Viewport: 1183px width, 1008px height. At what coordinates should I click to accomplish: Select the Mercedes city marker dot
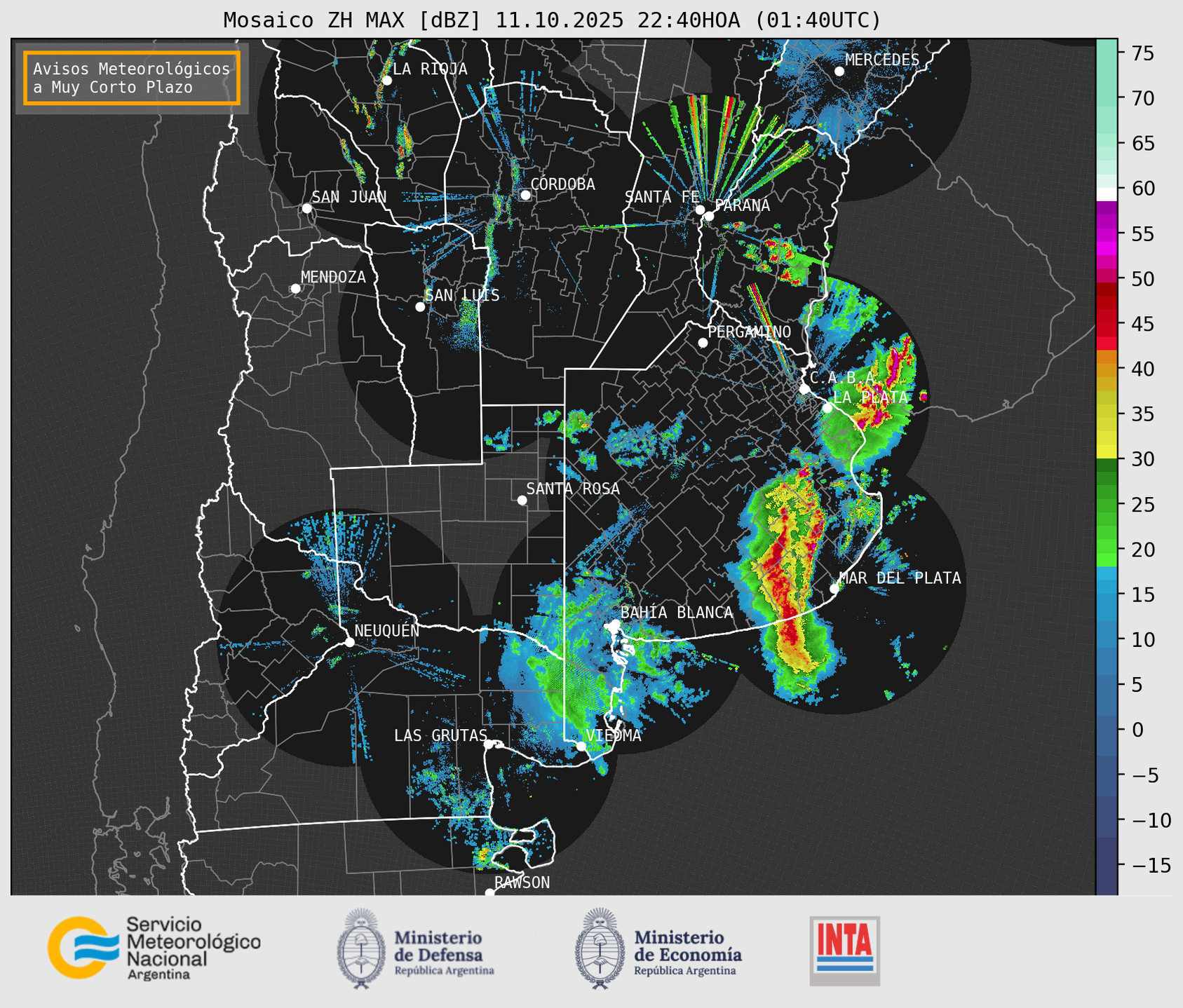coord(839,71)
